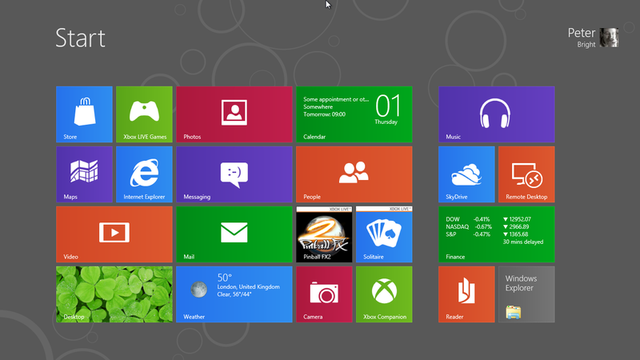Open the Music headphones tile

click(496, 114)
